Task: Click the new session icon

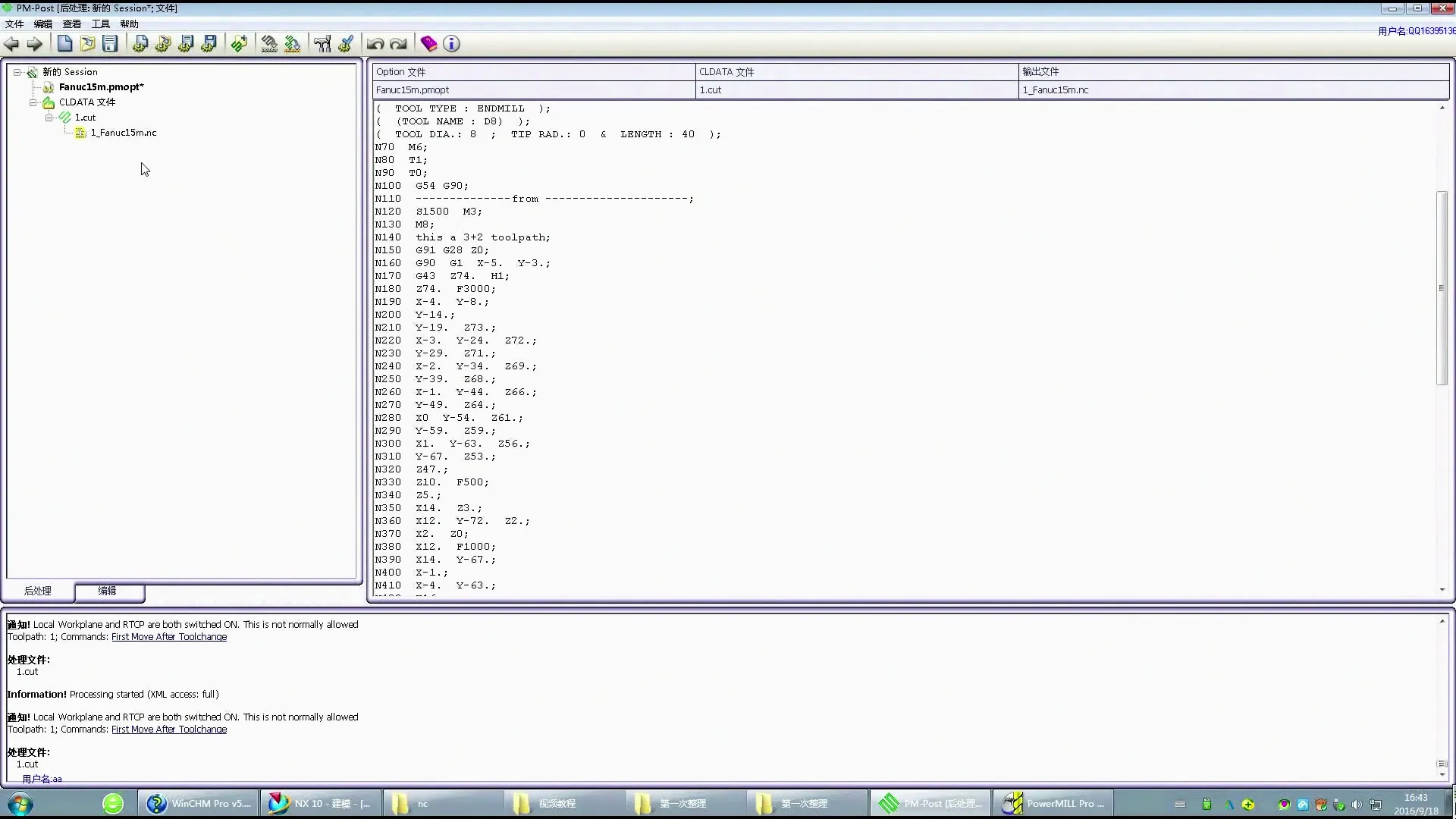Action: (x=65, y=44)
